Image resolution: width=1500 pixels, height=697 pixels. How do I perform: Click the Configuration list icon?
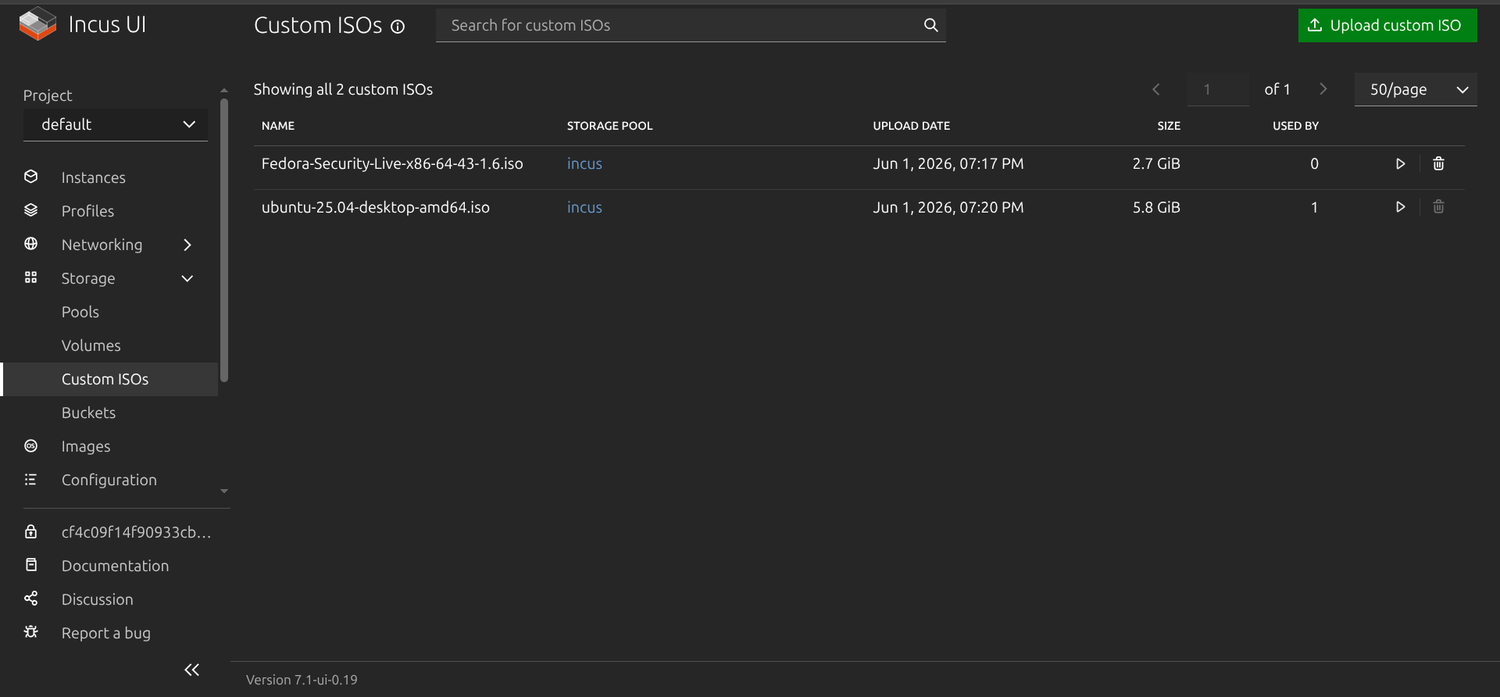point(31,480)
